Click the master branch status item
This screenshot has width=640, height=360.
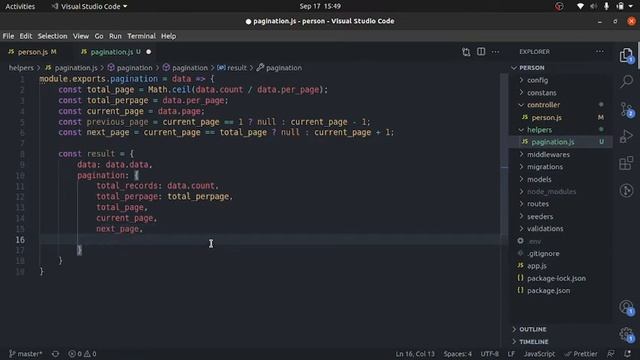(25, 354)
